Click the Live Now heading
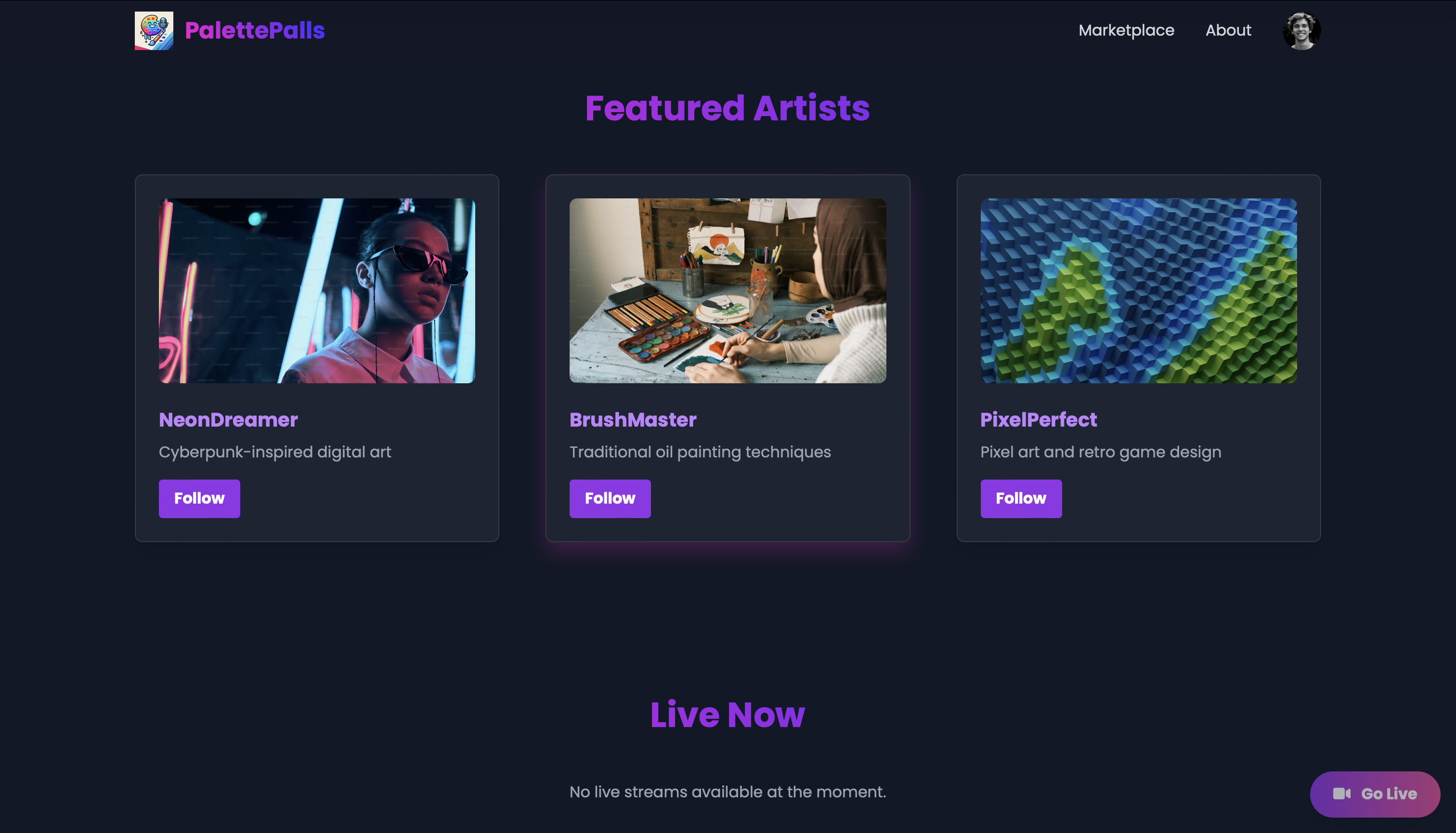This screenshot has width=1456, height=833. pyautogui.click(x=728, y=715)
